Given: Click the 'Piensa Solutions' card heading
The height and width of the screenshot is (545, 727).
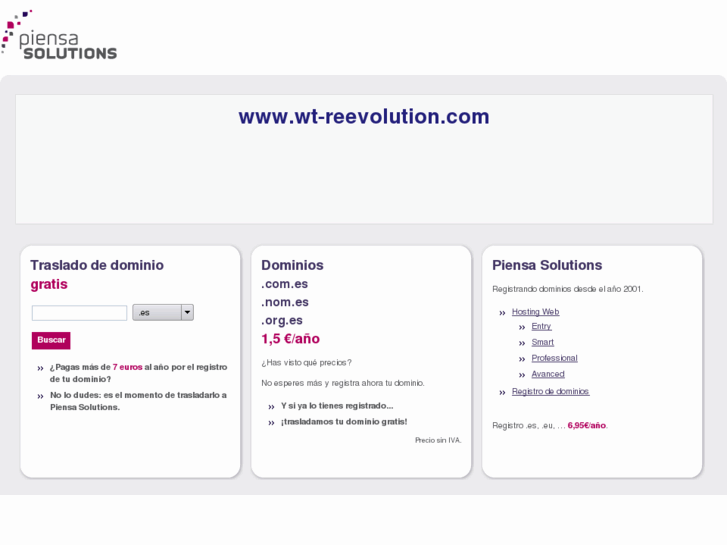Looking at the screenshot, I should click(547, 265).
